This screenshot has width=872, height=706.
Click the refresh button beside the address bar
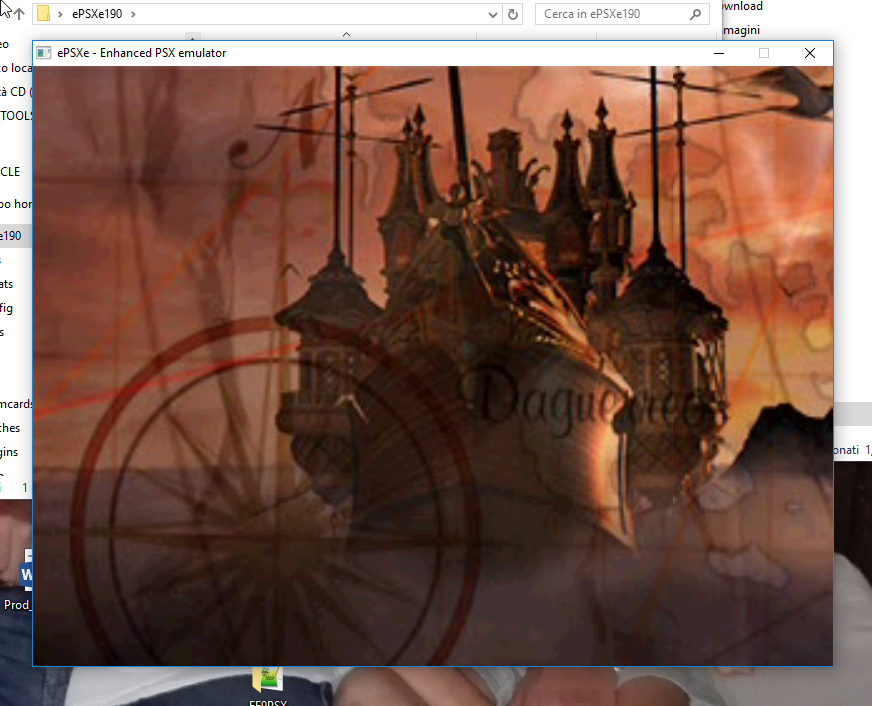513,14
